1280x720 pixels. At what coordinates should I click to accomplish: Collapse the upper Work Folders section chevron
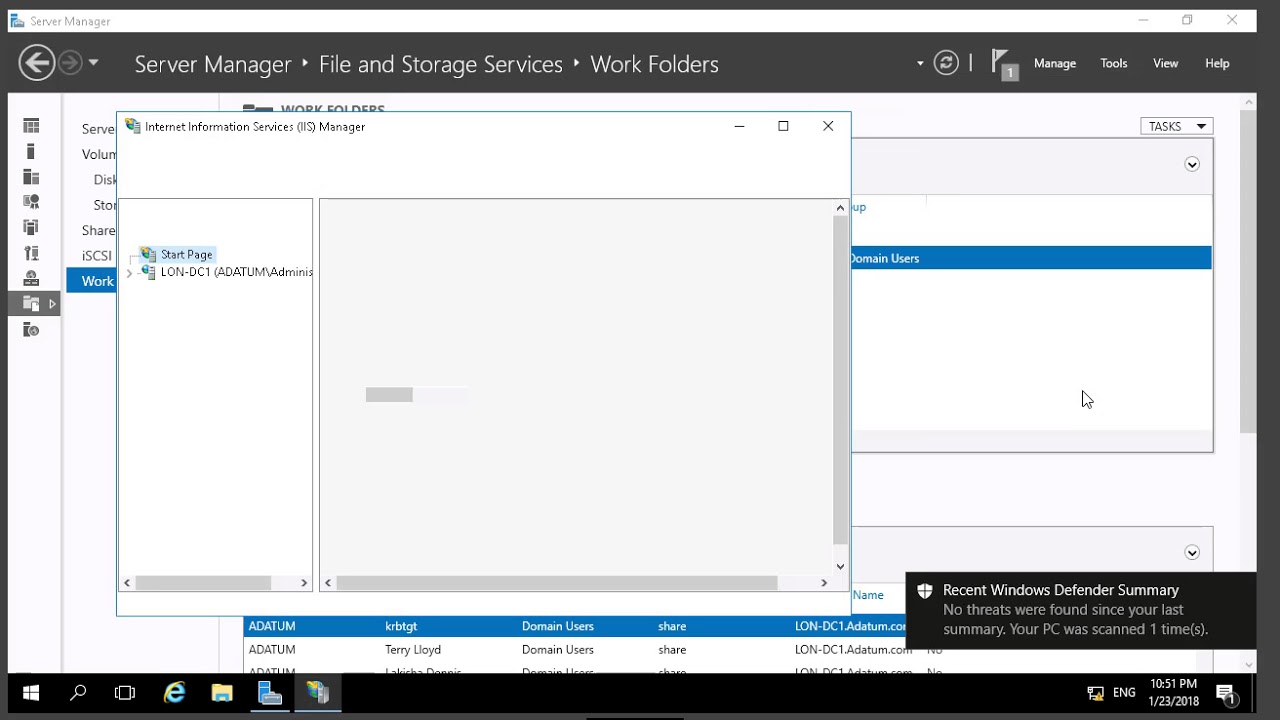1192,164
